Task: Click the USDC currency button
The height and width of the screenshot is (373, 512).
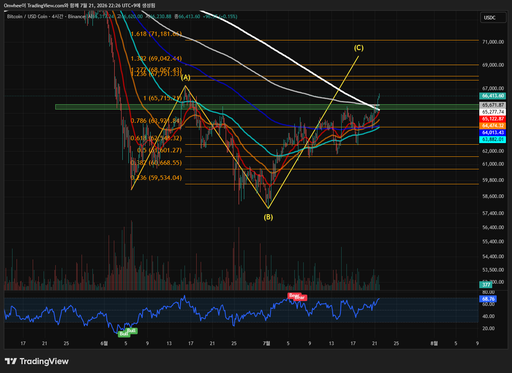Action: pyautogui.click(x=493, y=18)
